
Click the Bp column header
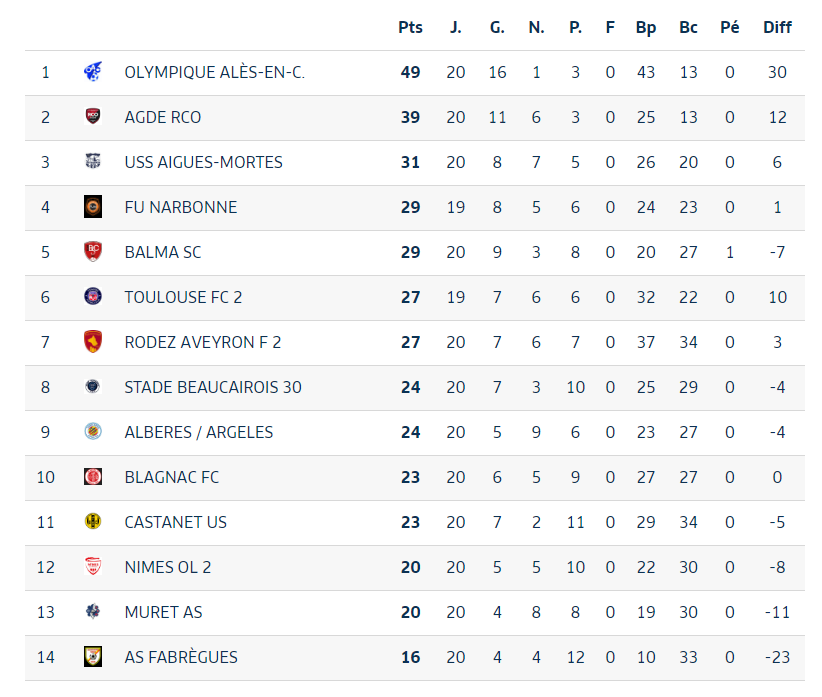646,28
